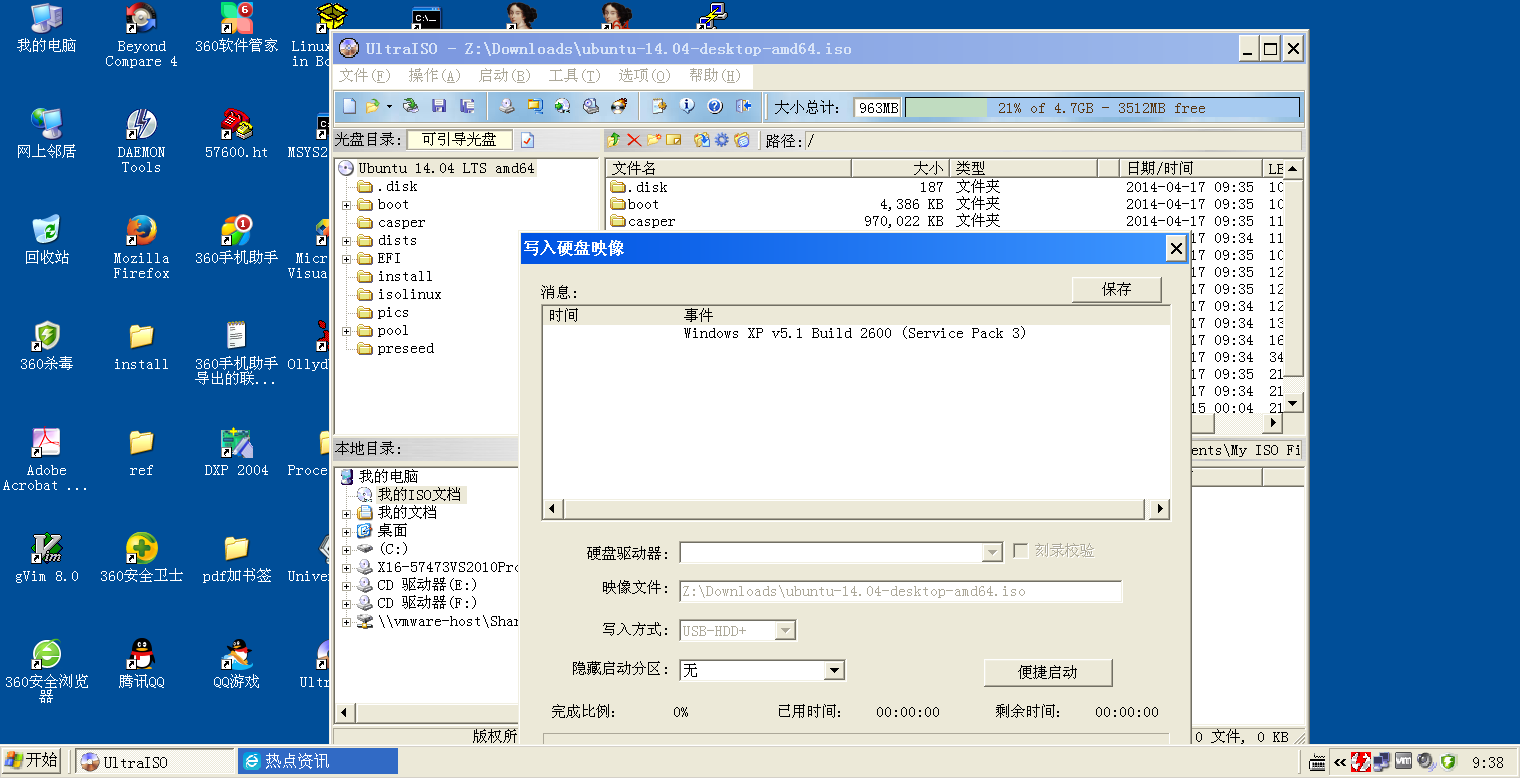Click the file list vertical scrollbar down arrow
The height and width of the screenshot is (778, 1520).
pos(1293,403)
